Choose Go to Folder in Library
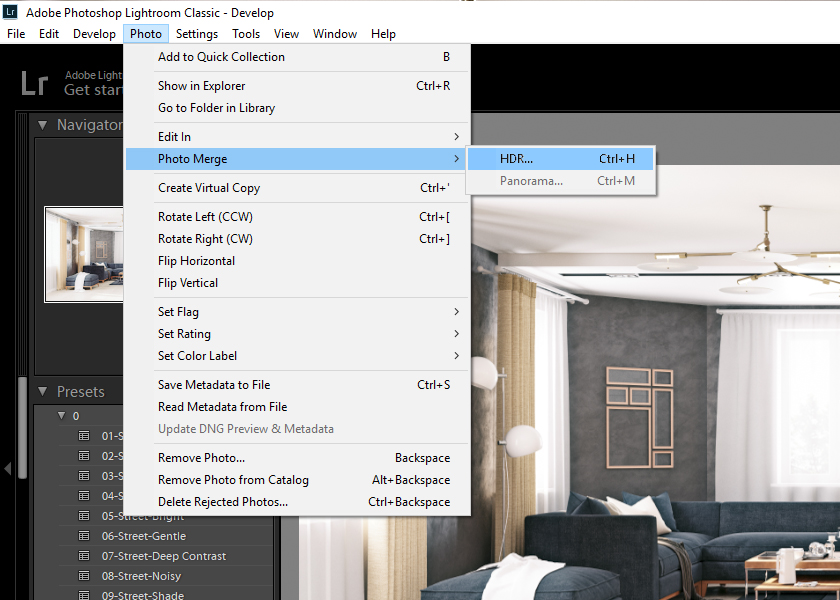This screenshot has width=840, height=600. point(297,108)
